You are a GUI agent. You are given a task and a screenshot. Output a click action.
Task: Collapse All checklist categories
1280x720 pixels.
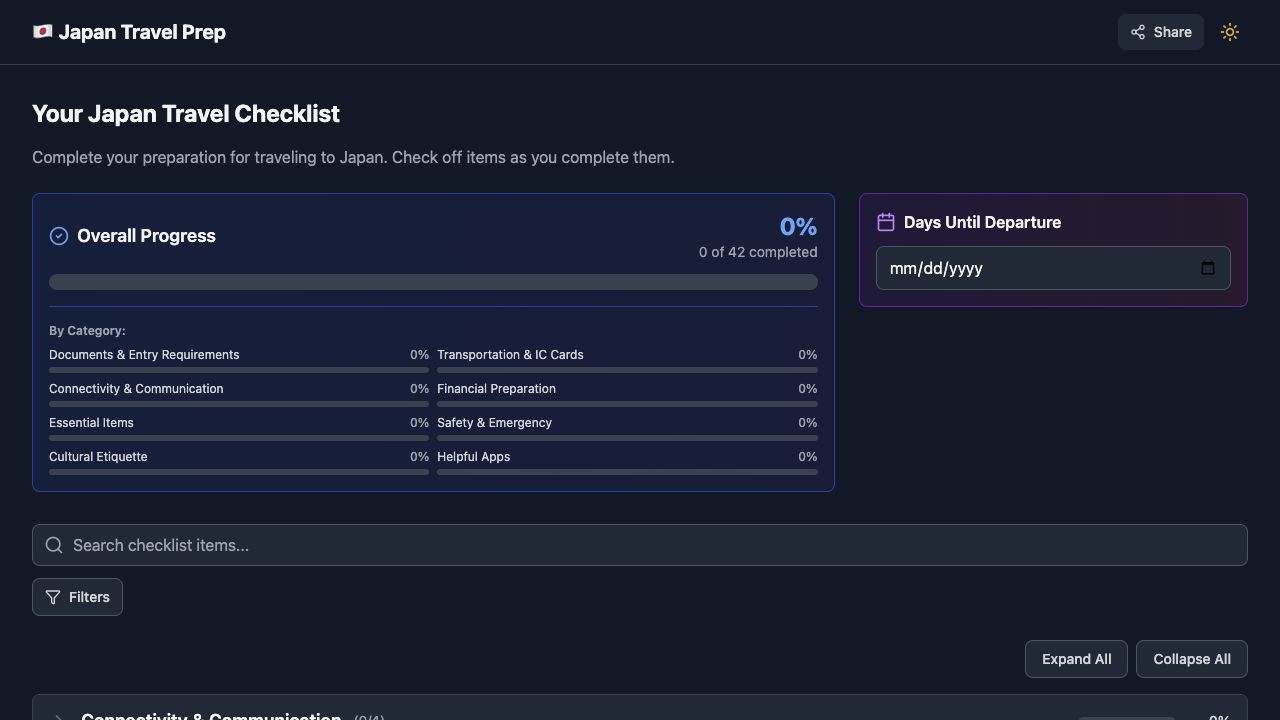(x=1192, y=659)
